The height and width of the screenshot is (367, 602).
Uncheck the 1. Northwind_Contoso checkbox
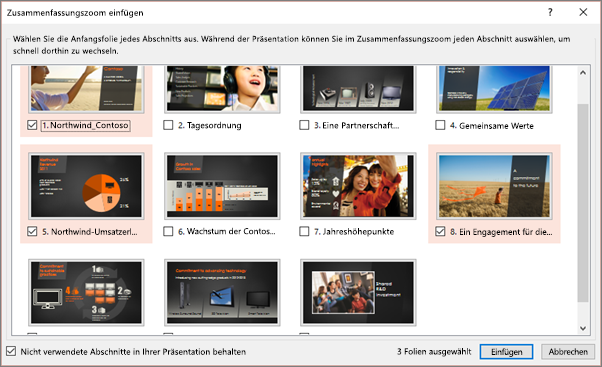pyautogui.click(x=32, y=125)
